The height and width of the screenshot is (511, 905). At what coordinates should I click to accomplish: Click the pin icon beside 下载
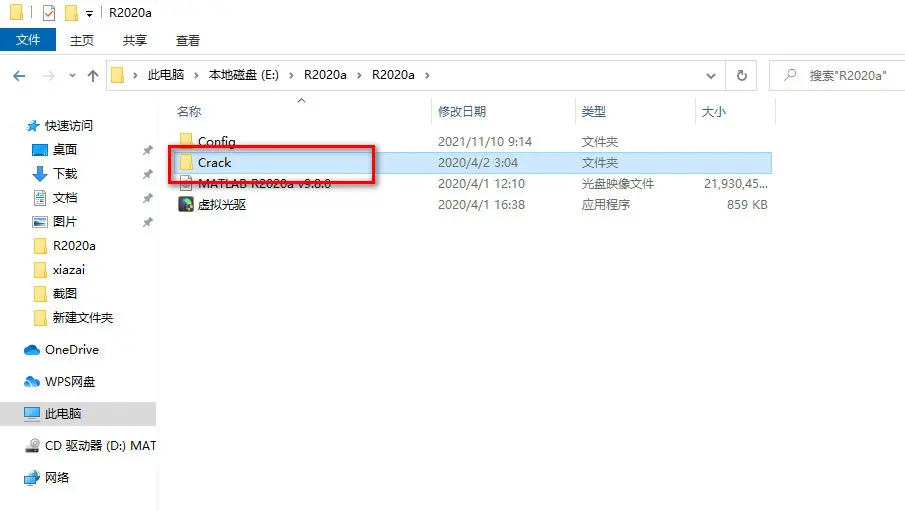tap(148, 174)
